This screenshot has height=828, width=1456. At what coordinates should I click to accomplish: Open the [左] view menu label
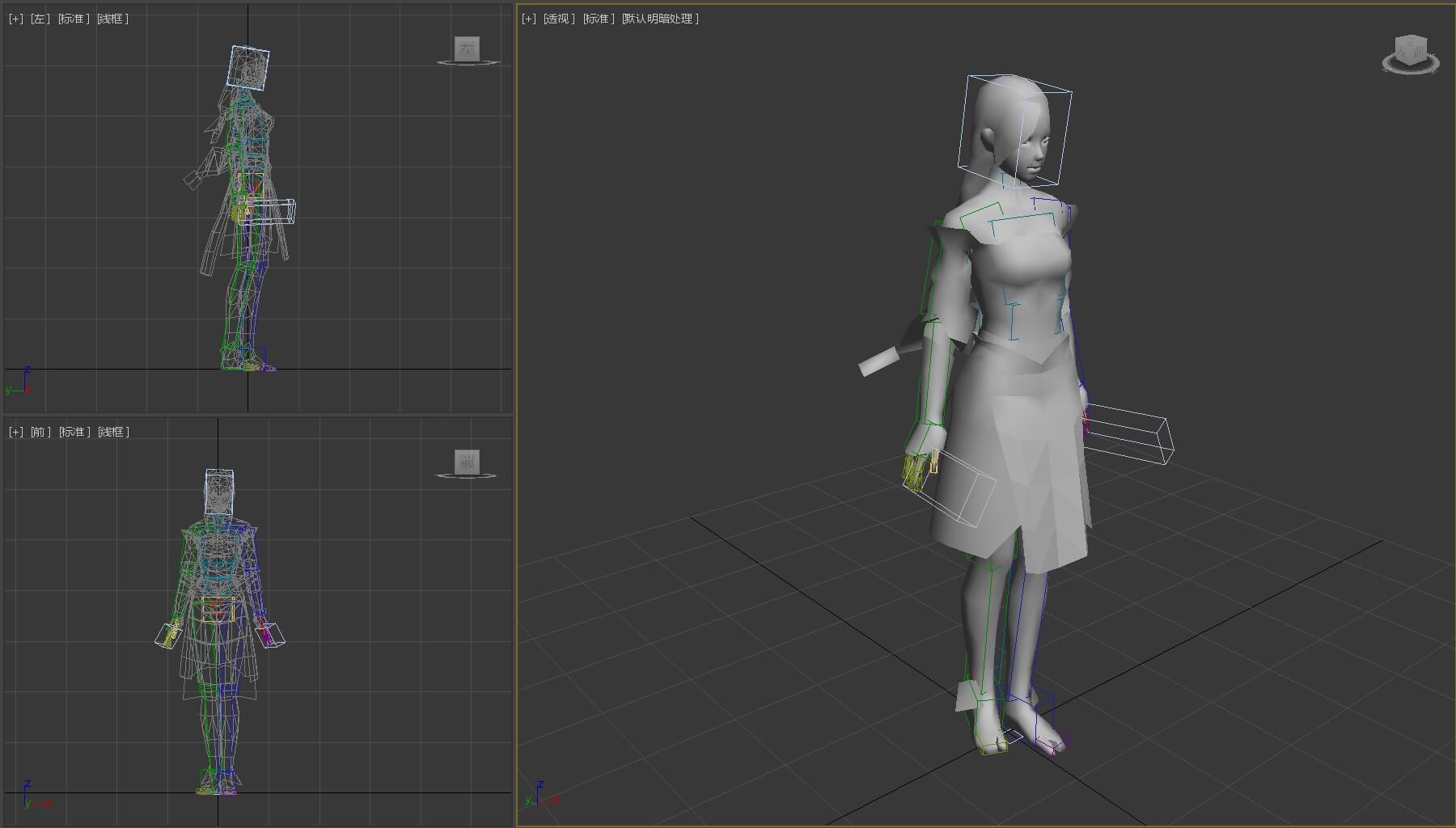40,19
